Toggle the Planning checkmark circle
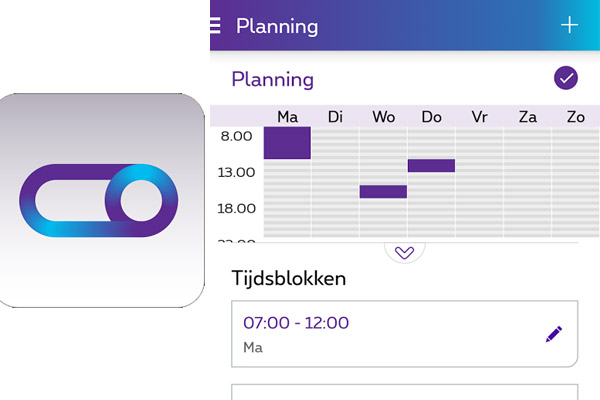600x400 pixels. coord(566,78)
